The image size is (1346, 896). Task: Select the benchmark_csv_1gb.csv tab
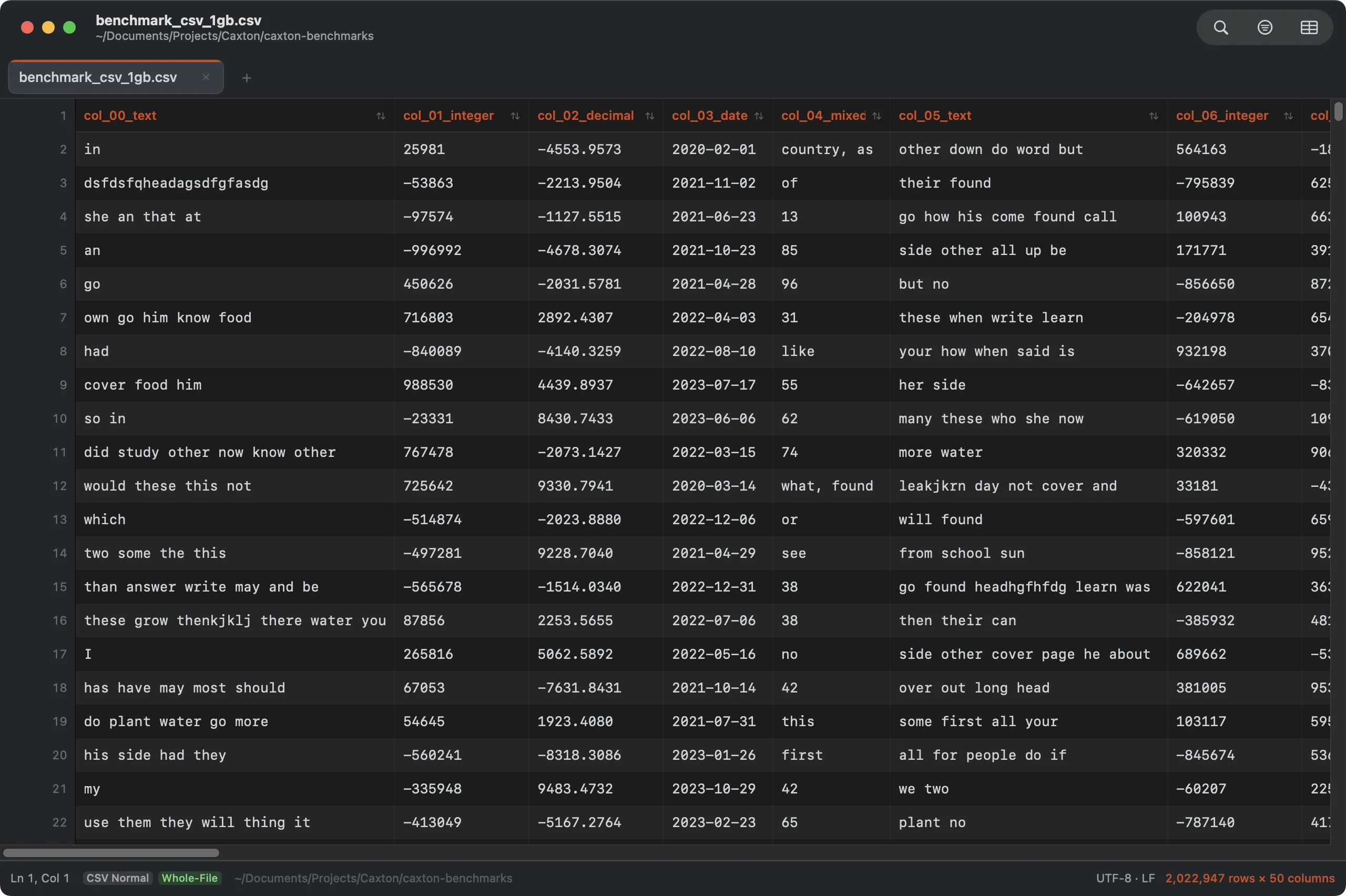pyautogui.click(x=115, y=77)
